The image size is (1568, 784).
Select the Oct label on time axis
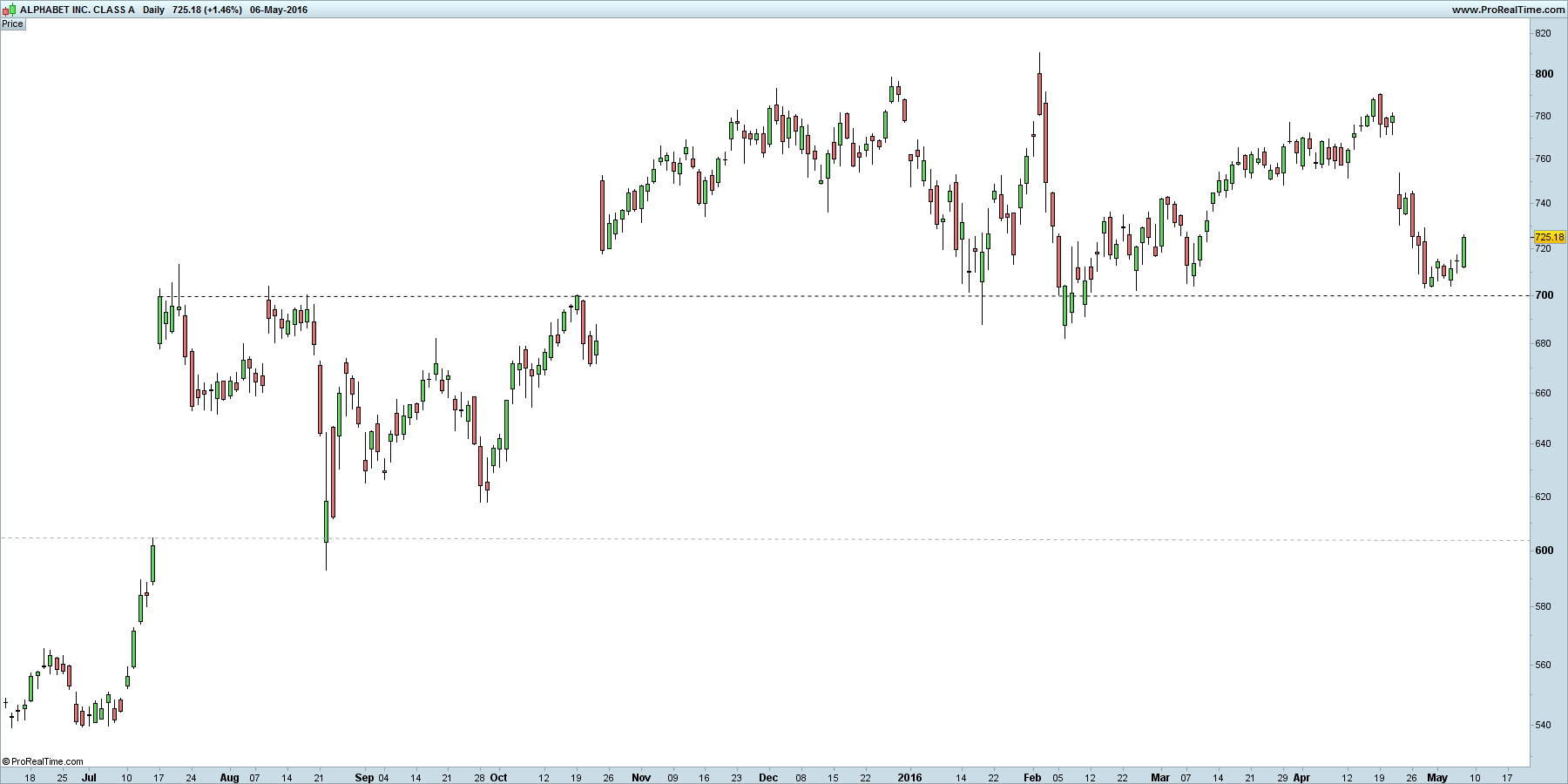[x=498, y=777]
